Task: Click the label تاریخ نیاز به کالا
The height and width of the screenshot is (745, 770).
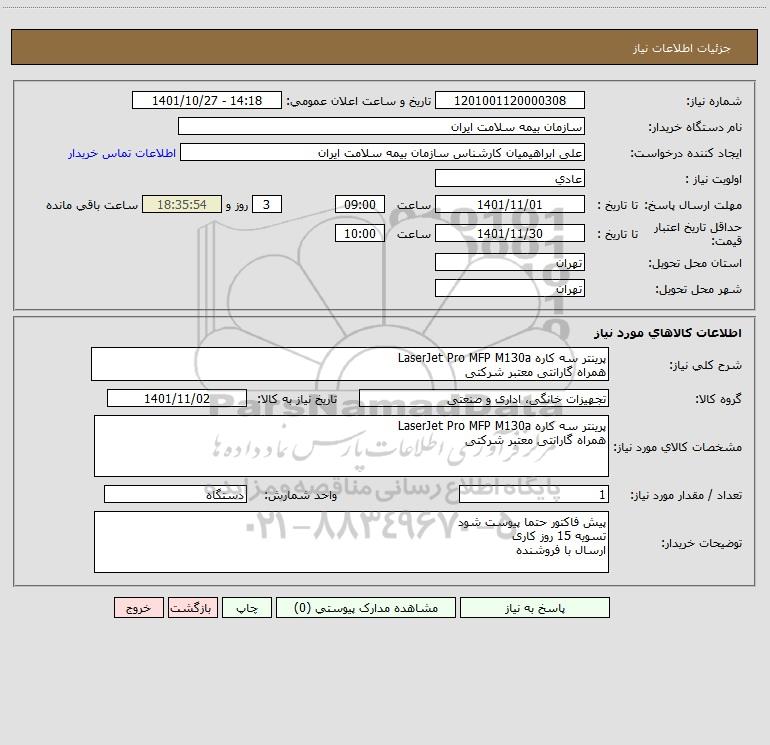Action: (297, 399)
